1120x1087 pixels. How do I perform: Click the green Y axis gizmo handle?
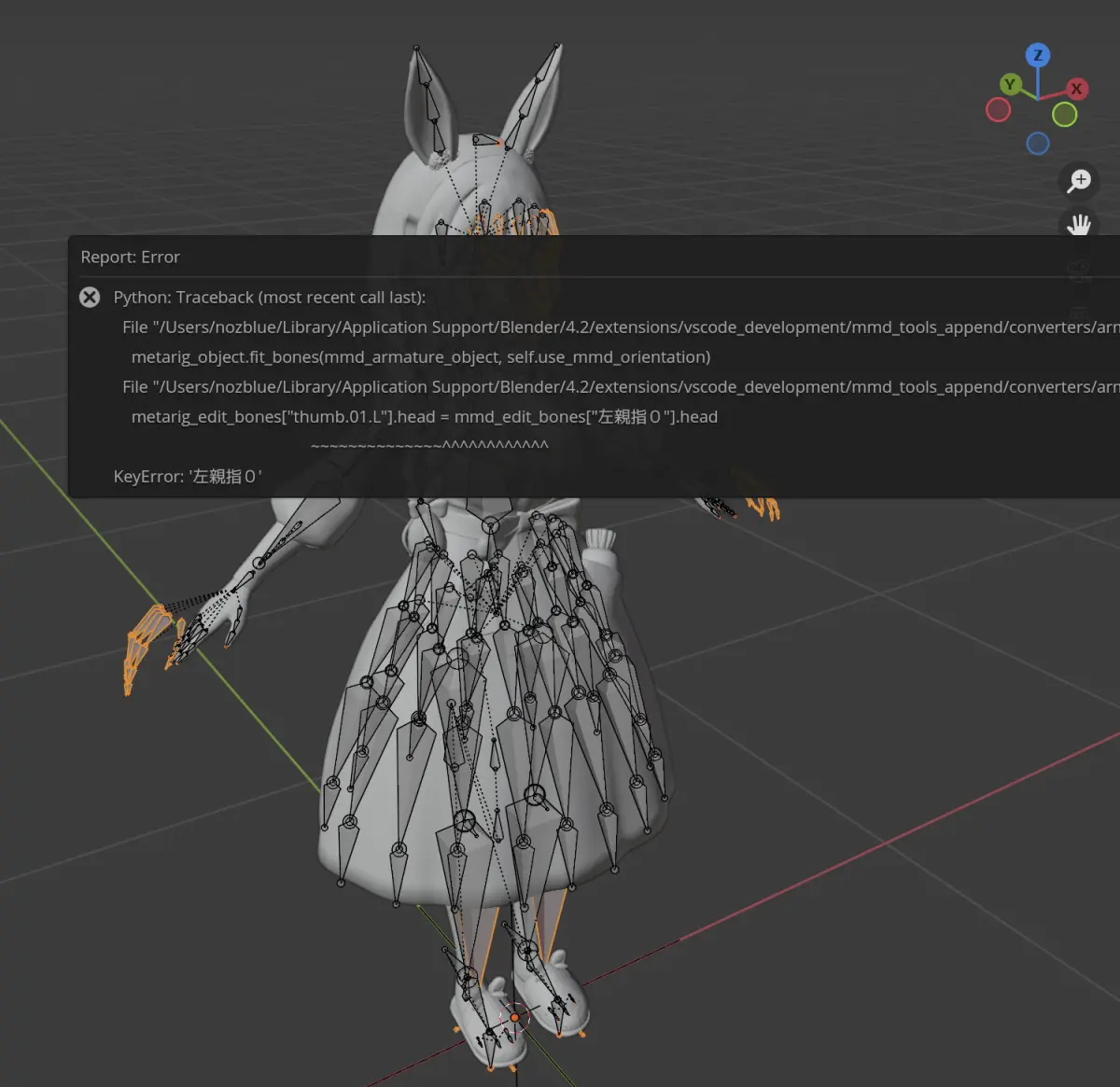pyautogui.click(x=1009, y=85)
